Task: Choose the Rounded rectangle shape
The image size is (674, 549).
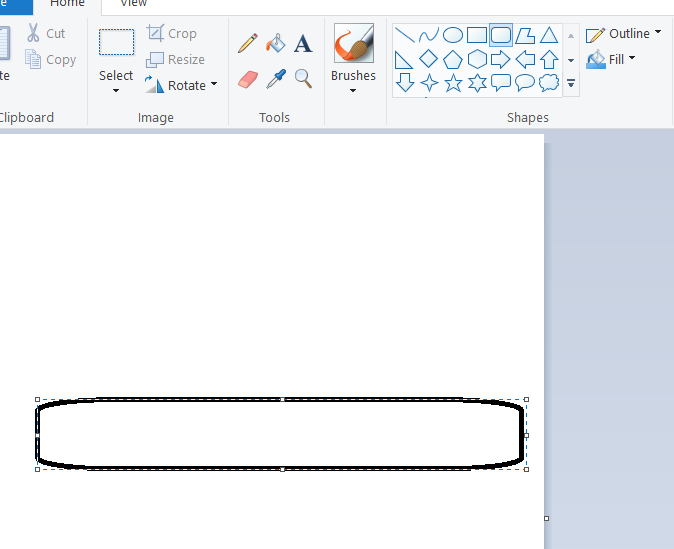Action: [501, 35]
